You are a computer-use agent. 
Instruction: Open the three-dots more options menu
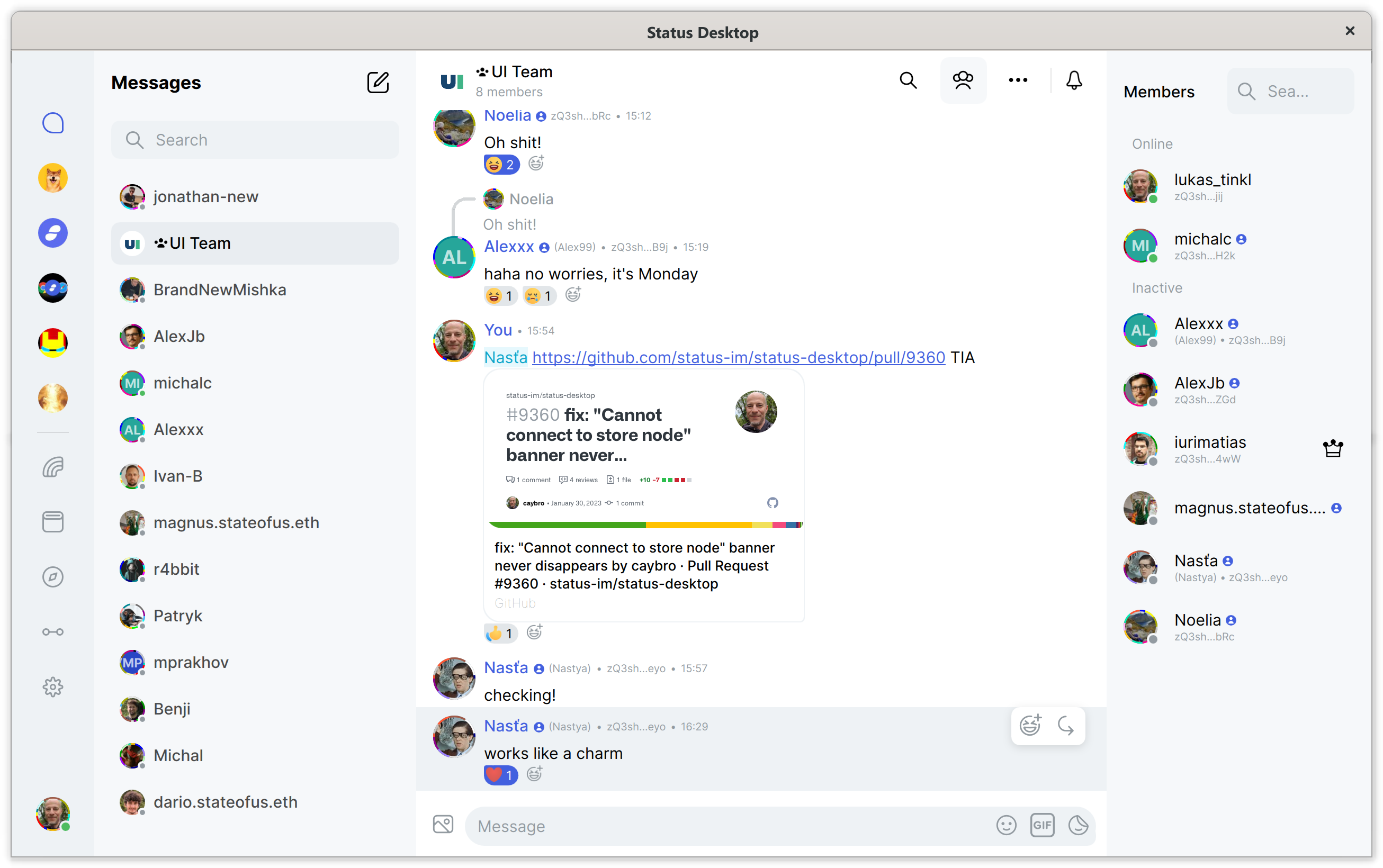coord(1017,80)
